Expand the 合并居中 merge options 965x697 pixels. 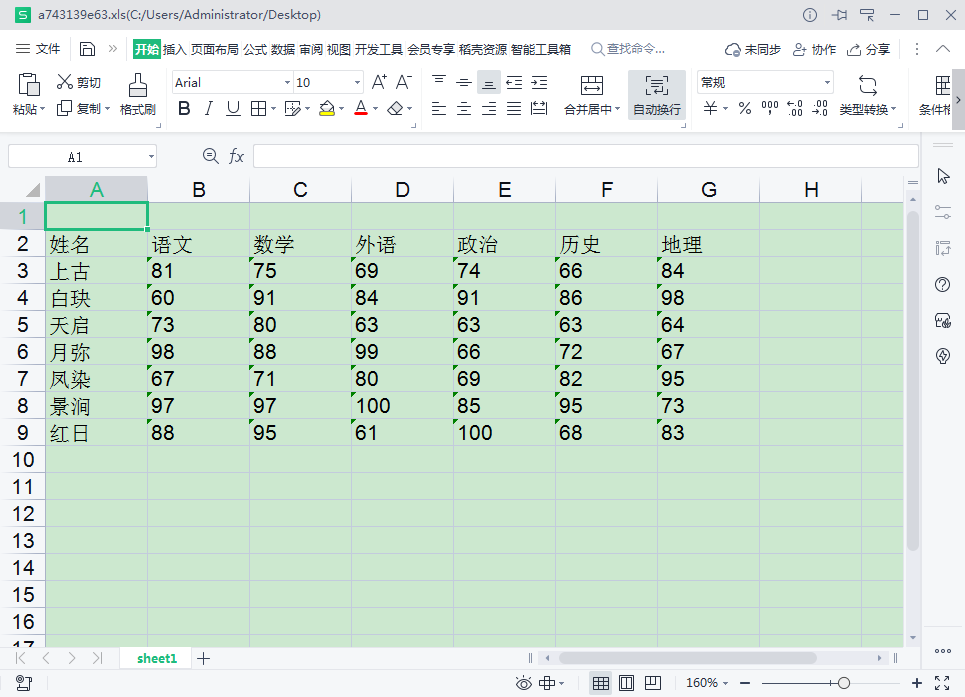617,110
